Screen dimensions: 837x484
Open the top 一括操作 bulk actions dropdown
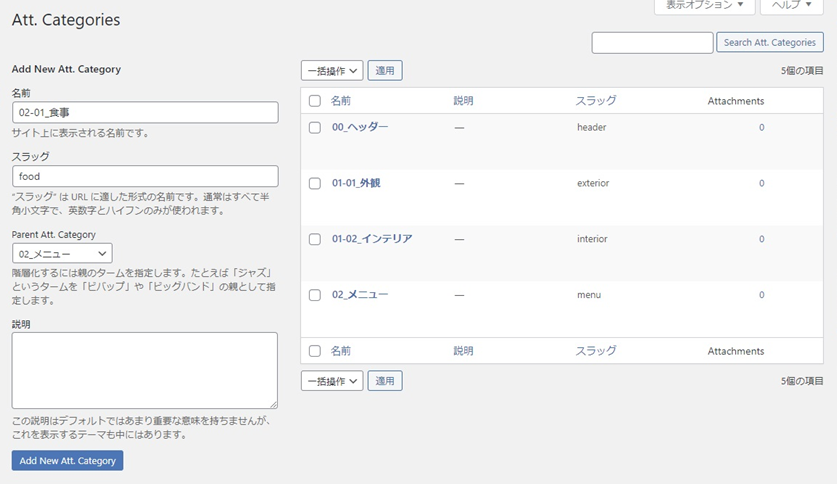pos(332,70)
